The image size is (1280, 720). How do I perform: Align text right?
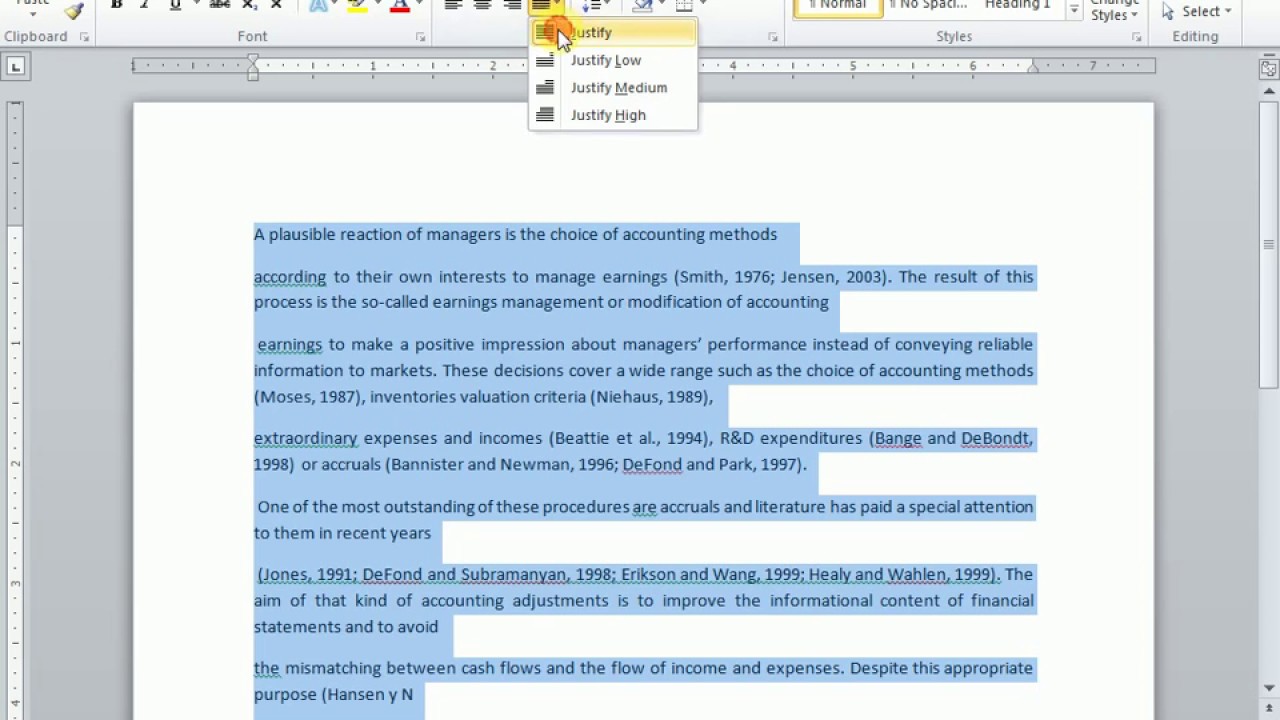point(511,5)
